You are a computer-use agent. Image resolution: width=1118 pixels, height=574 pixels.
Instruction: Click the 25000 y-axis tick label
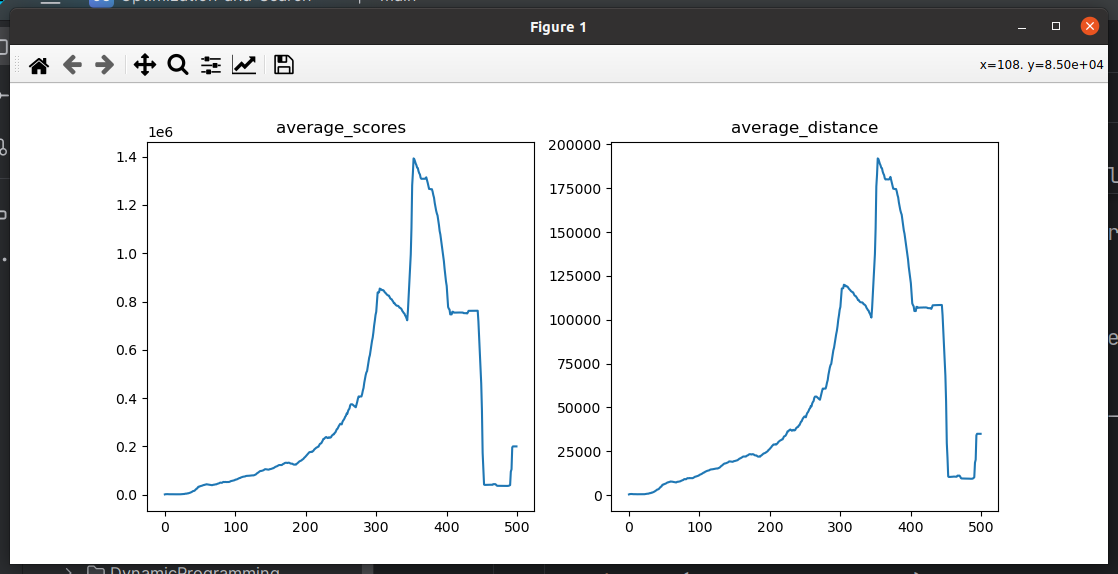click(x=580, y=452)
